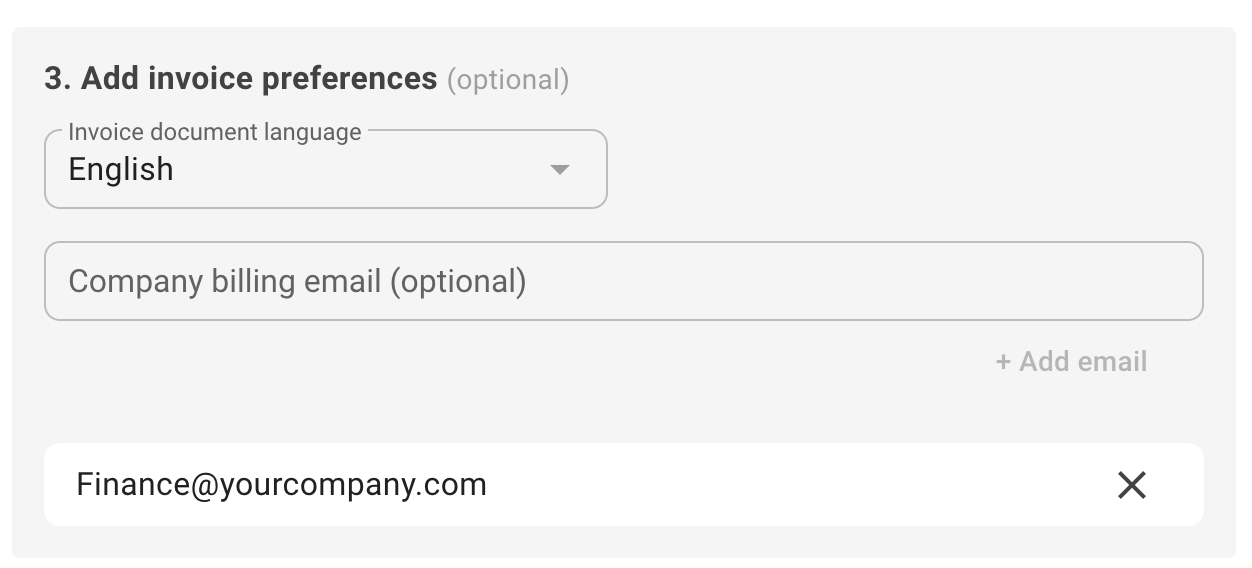This screenshot has width=1252, height=568.
Task: Click the Invoice document language label
Action: click(x=214, y=132)
